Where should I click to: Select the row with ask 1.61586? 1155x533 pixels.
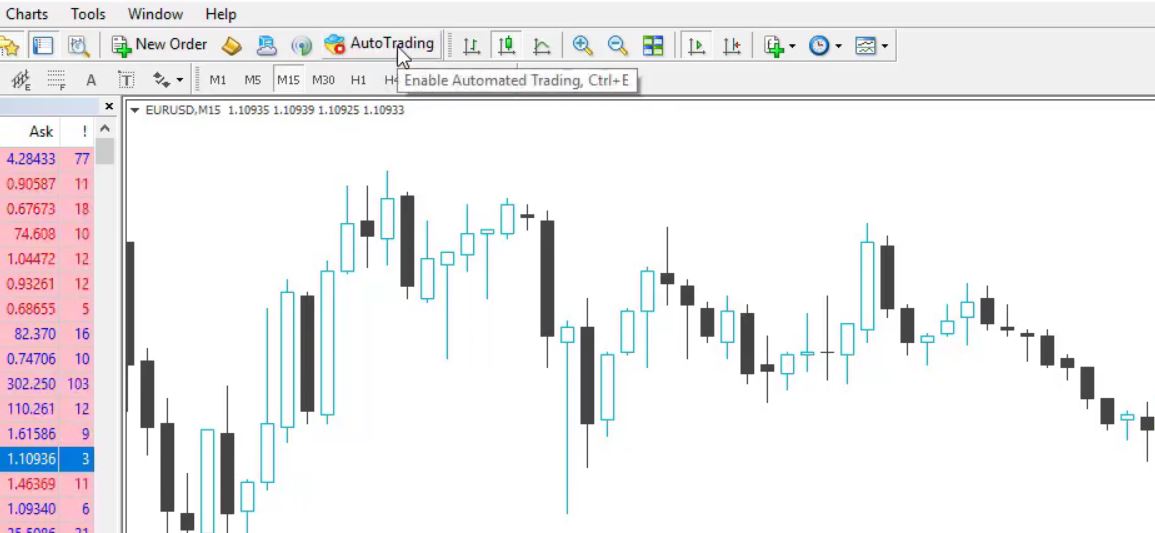click(x=47, y=434)
